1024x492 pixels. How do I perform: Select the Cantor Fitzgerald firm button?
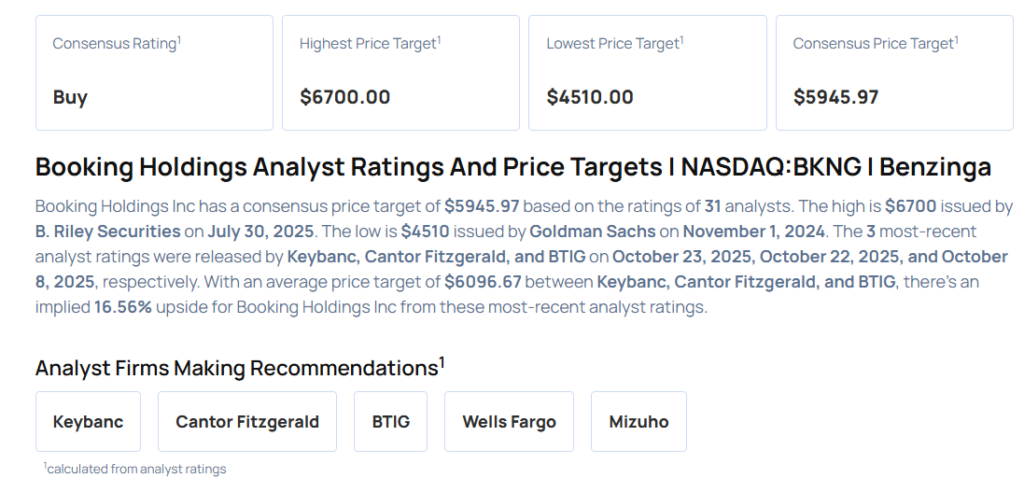(247, 421)
